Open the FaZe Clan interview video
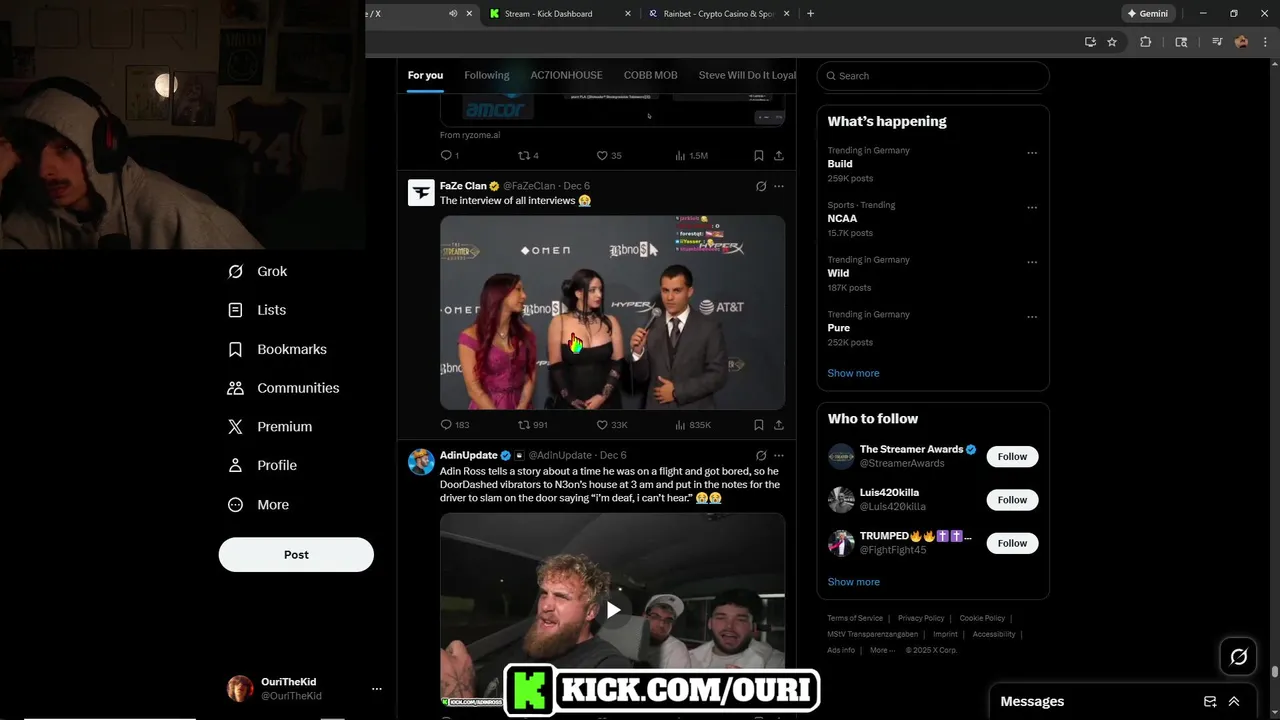 [612, 312]
